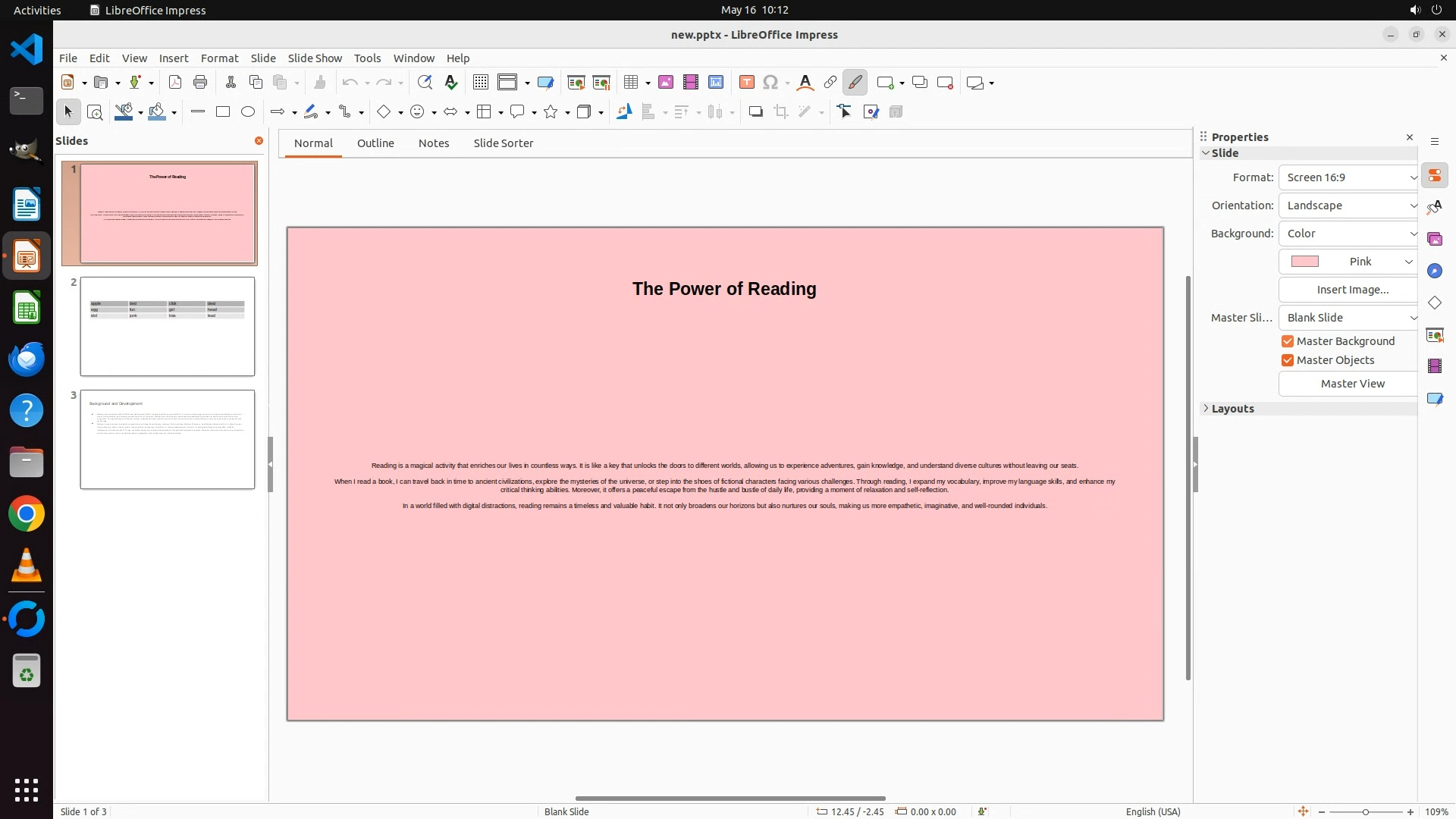Uncheck the Master Background checkbox
This screenshot has height=819, width=1456.
point(1288,341)
